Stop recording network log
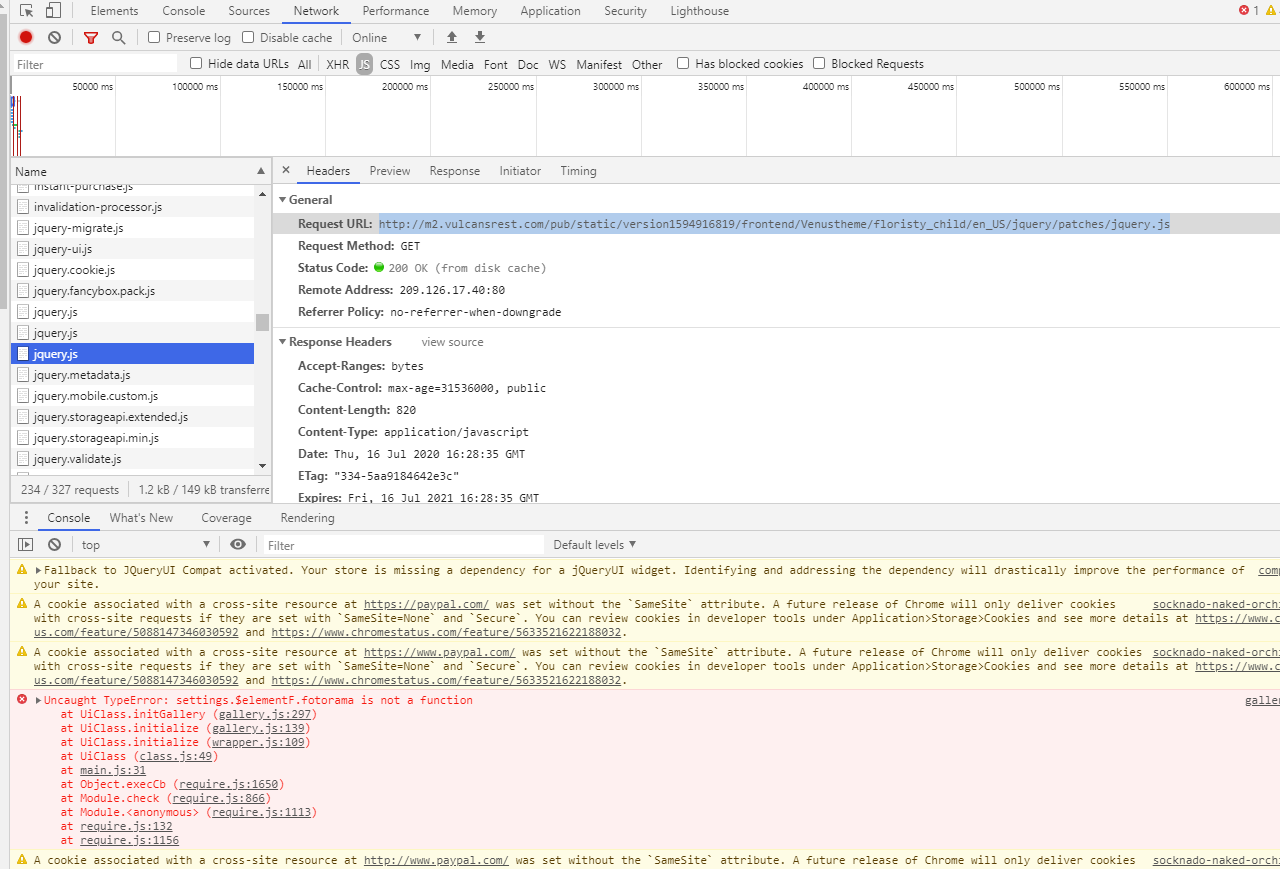 (26, 37)
